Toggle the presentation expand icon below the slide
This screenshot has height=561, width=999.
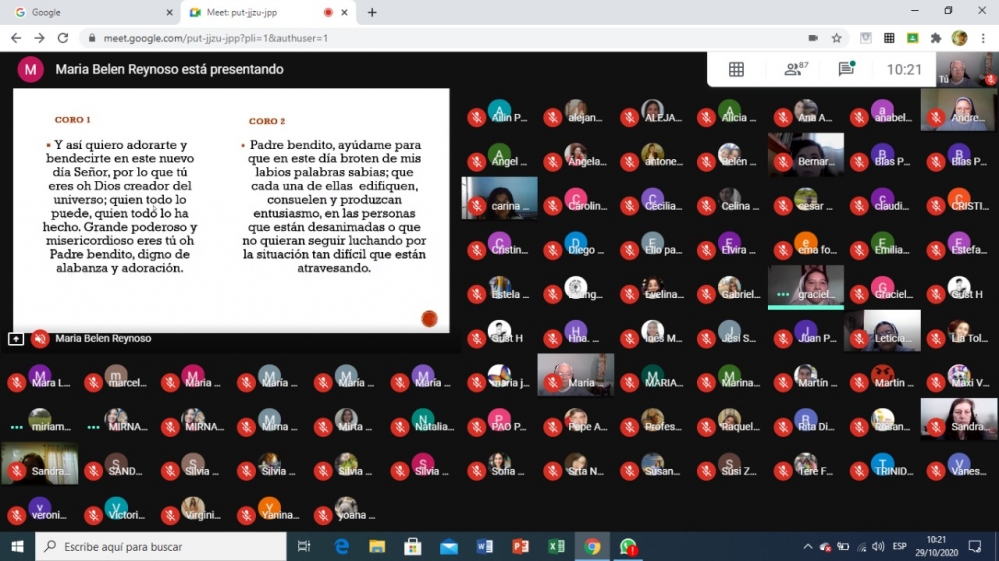tap(16, 339)
